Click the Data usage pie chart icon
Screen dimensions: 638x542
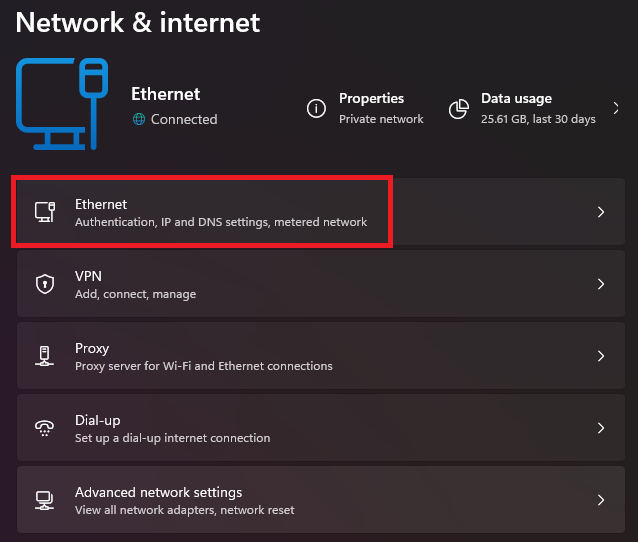click(459, 108)
